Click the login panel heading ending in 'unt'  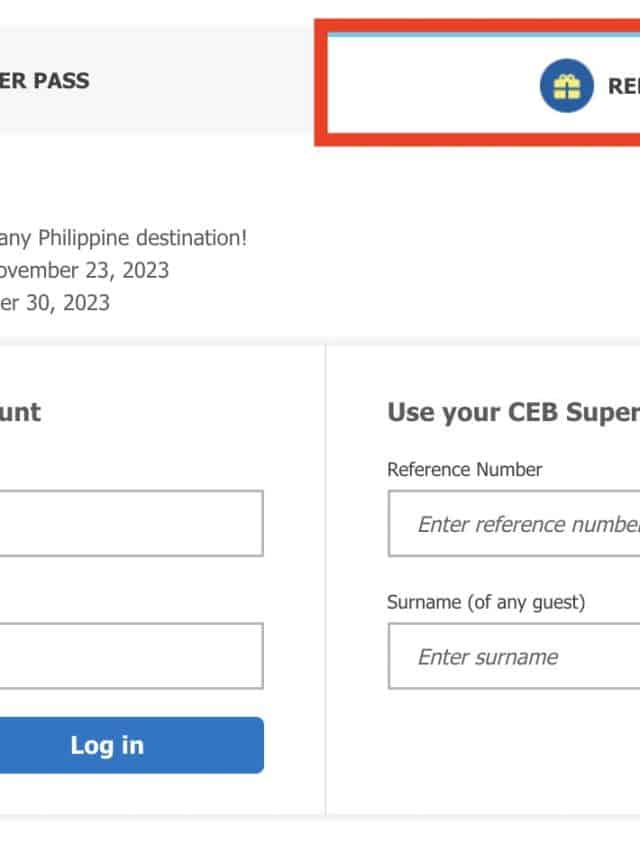20,412
